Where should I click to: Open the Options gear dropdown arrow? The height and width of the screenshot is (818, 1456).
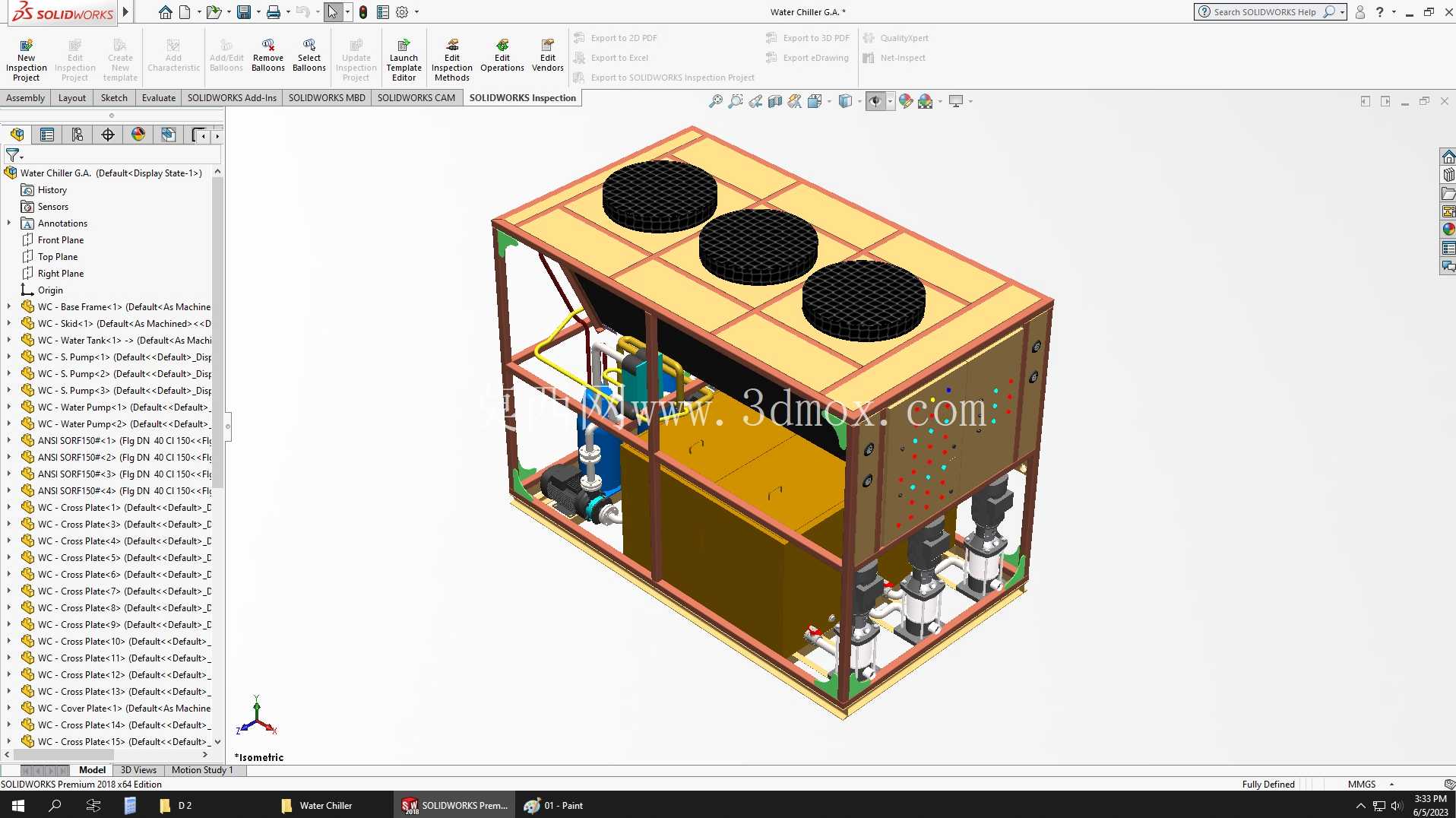pos(416,12)
